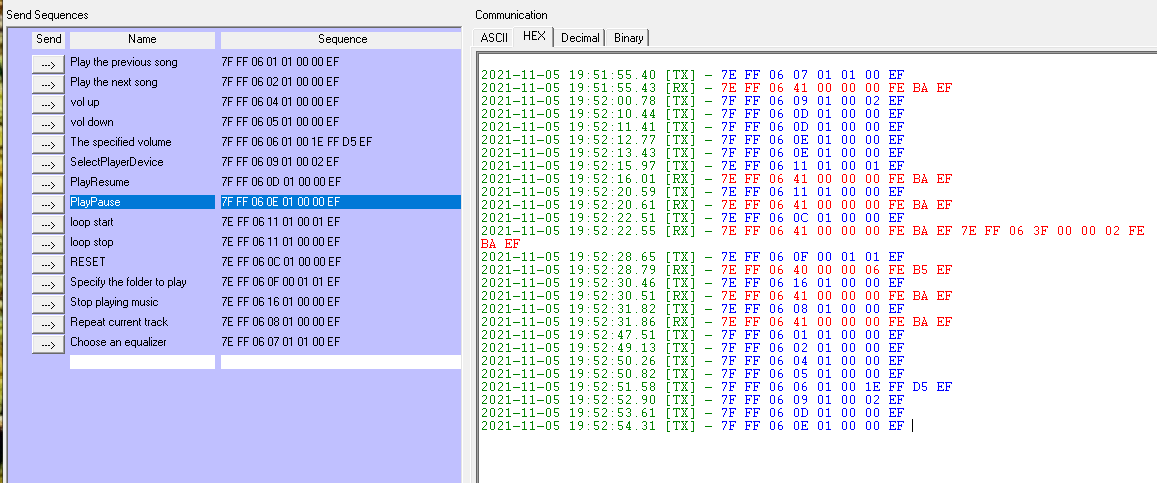The height and width of the screenshot is (483, 1157).
Task: Send the 'Stop playing music' sequence
Action: pos(48,302)
